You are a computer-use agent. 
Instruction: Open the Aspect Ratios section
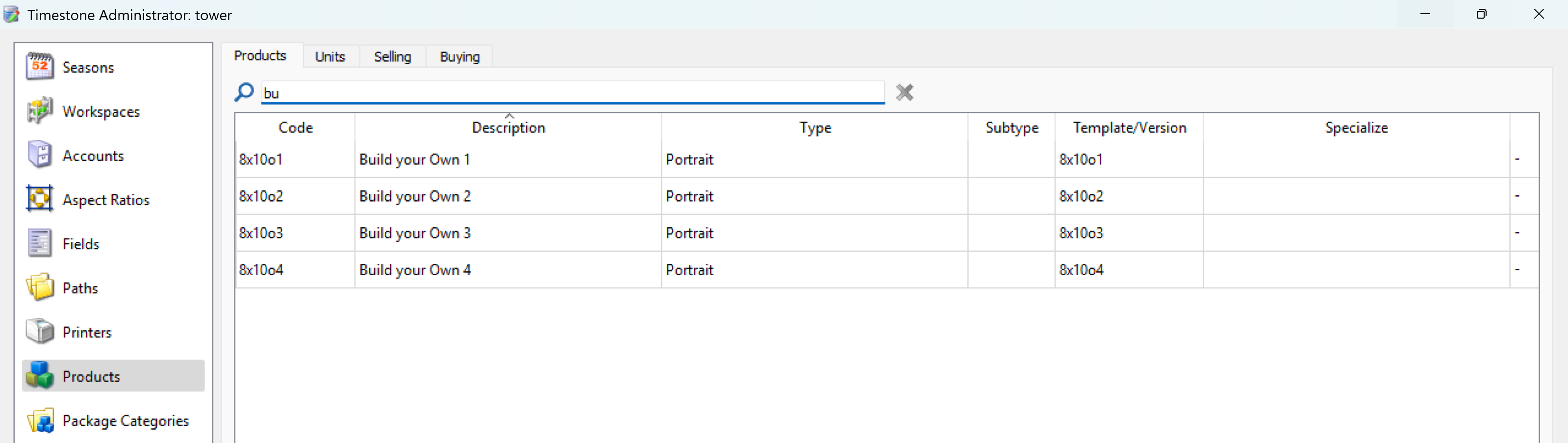coord(106,199)
